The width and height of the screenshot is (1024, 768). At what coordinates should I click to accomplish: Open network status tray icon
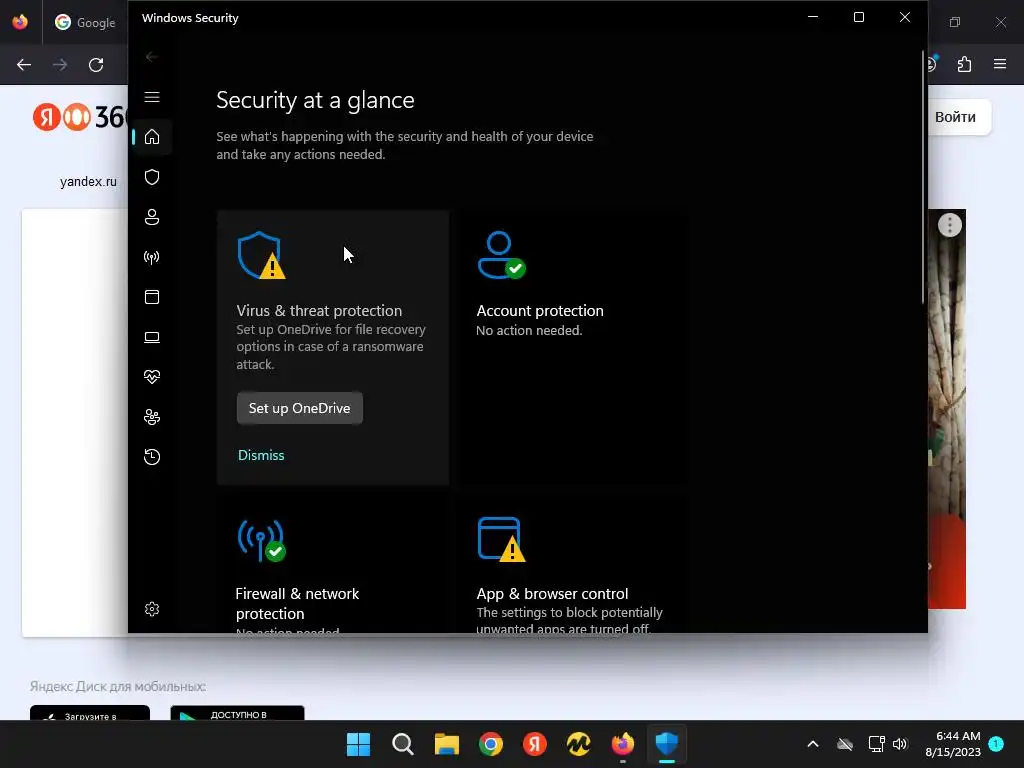point(876,744)
